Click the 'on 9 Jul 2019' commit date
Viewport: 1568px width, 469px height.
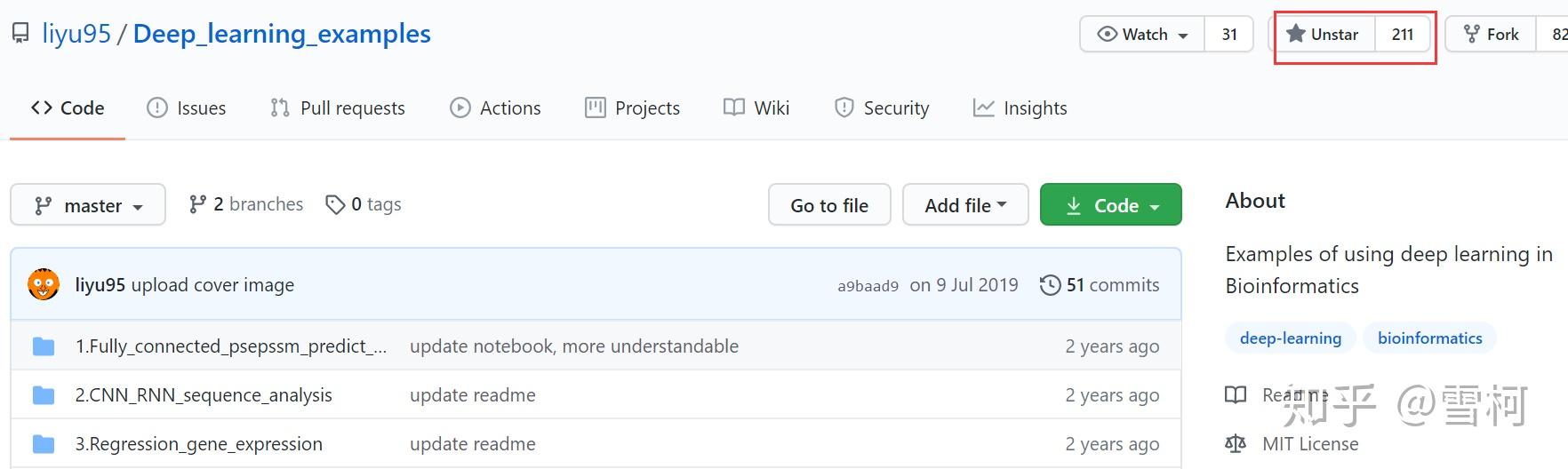point(964,285)
